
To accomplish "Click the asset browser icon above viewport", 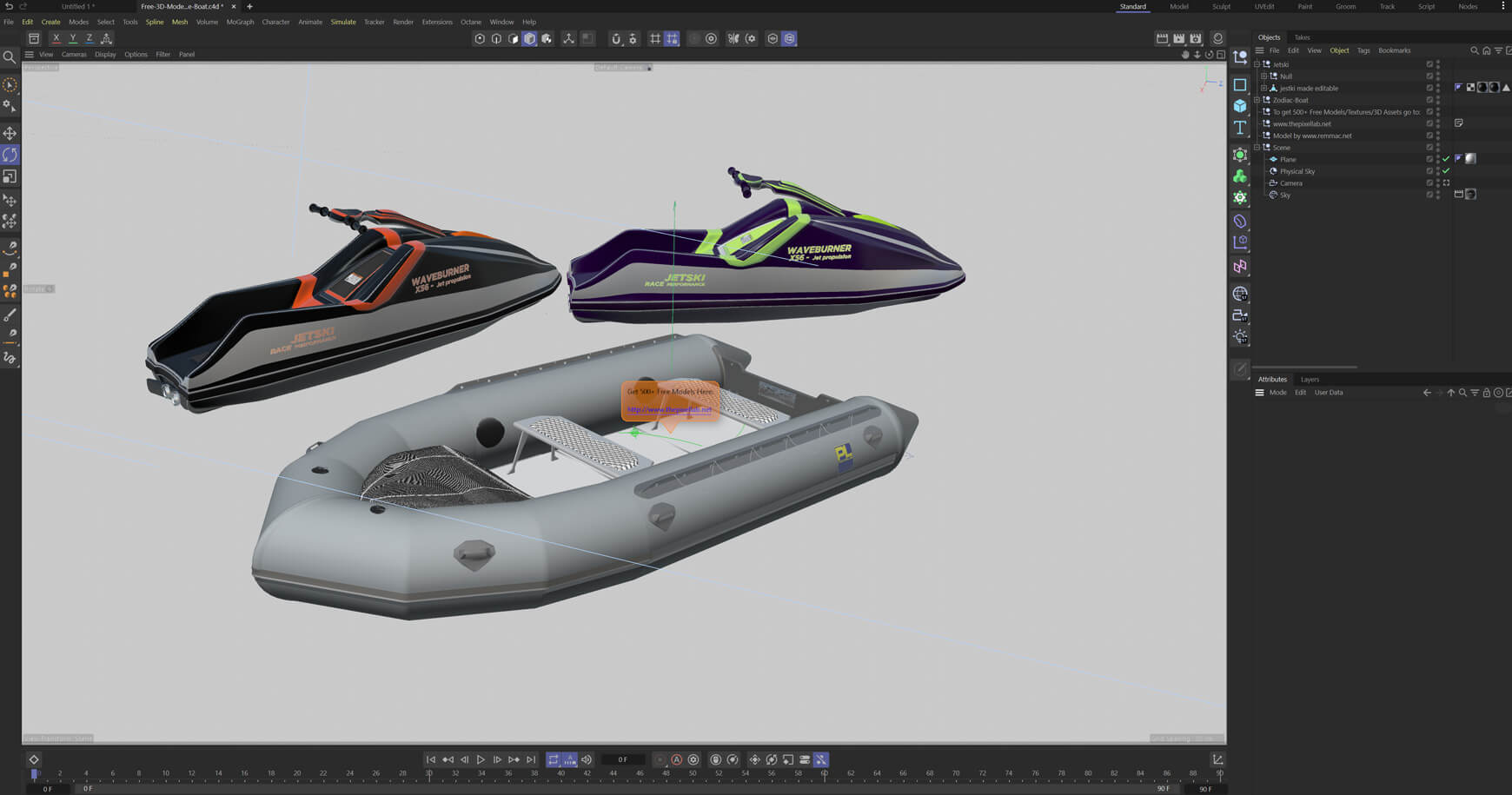I will 34,38.
